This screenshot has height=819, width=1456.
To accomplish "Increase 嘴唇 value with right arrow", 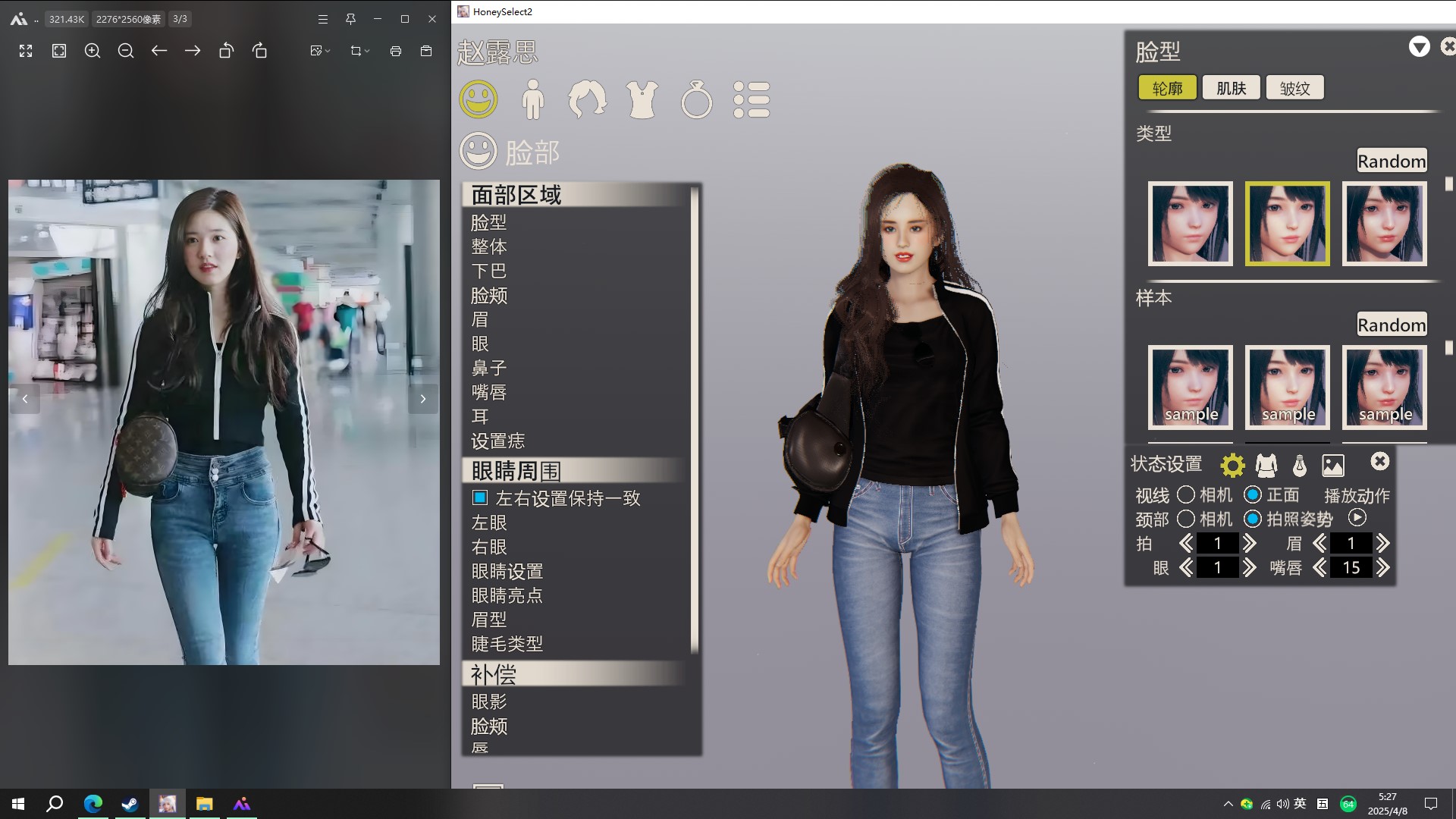I will pyautogui.click(x=1383, y=567).
